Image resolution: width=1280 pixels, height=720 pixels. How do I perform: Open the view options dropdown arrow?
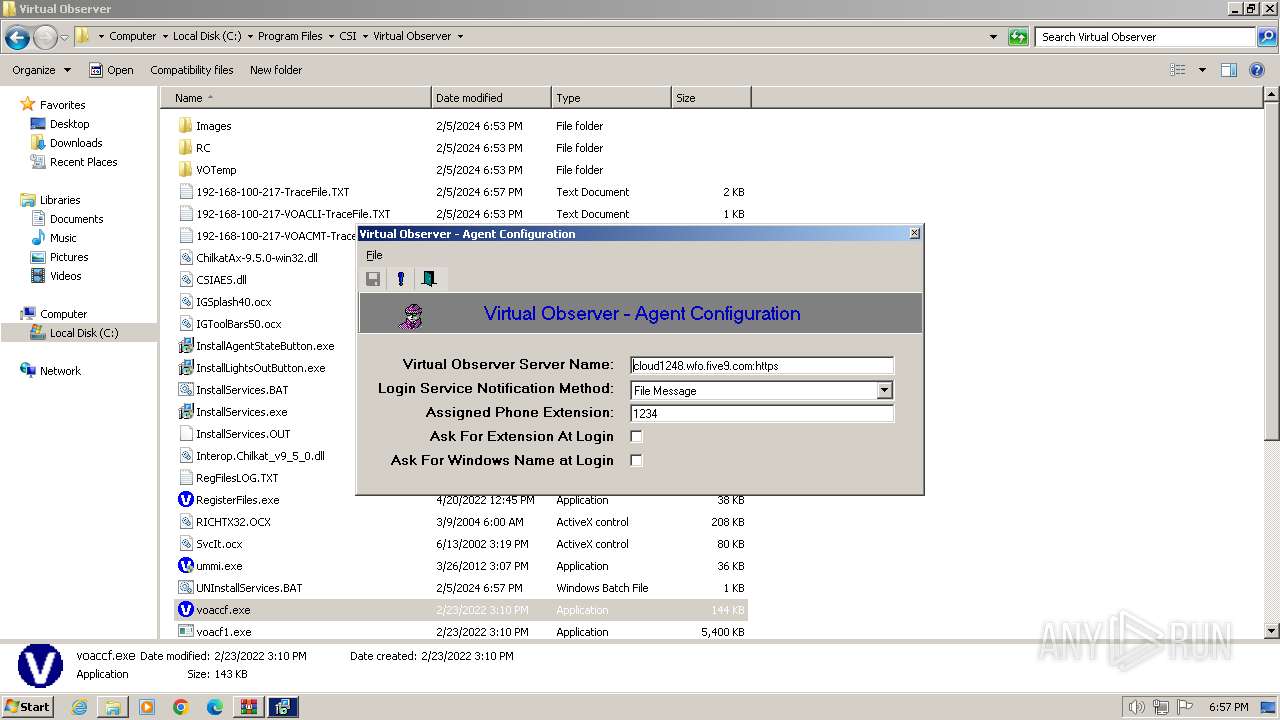tap(1202, 70)
